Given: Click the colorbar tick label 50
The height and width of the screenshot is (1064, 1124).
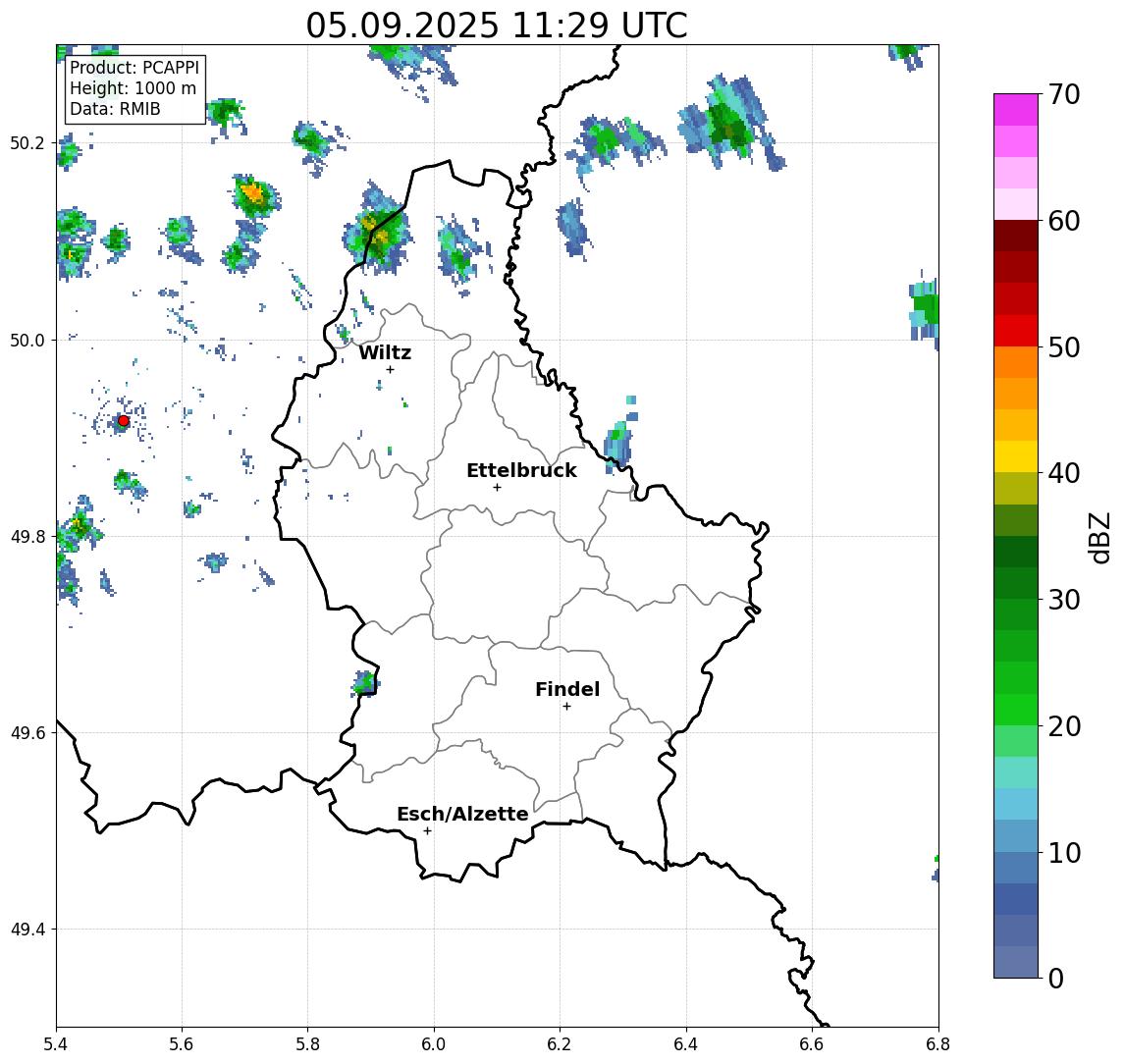Looking at the screenshot, I should point(1064,347).
